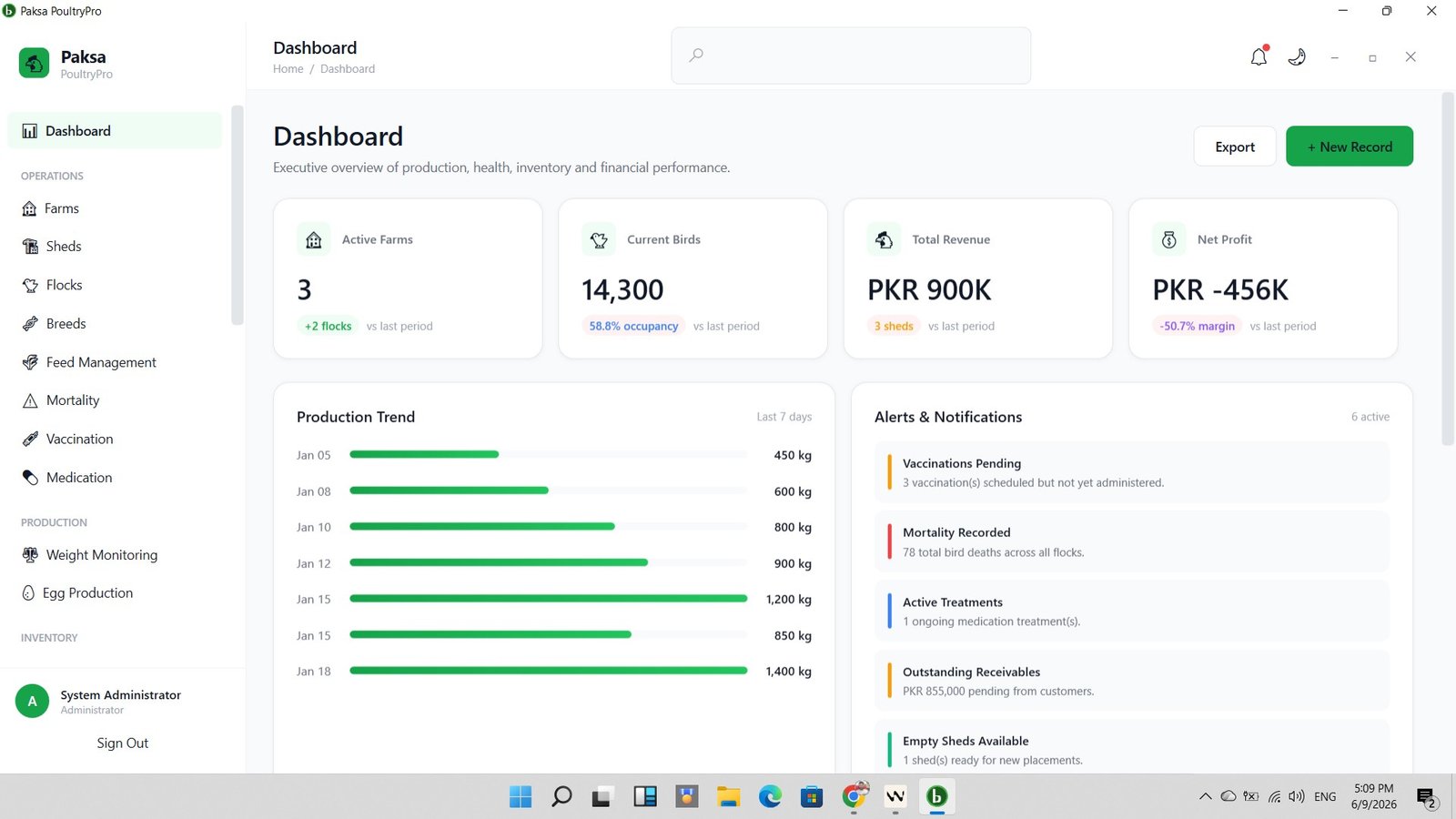Open the Active Treatments alert
Image resolution: width=1456 pixels, height=819 pixels.
point(1132,612)
